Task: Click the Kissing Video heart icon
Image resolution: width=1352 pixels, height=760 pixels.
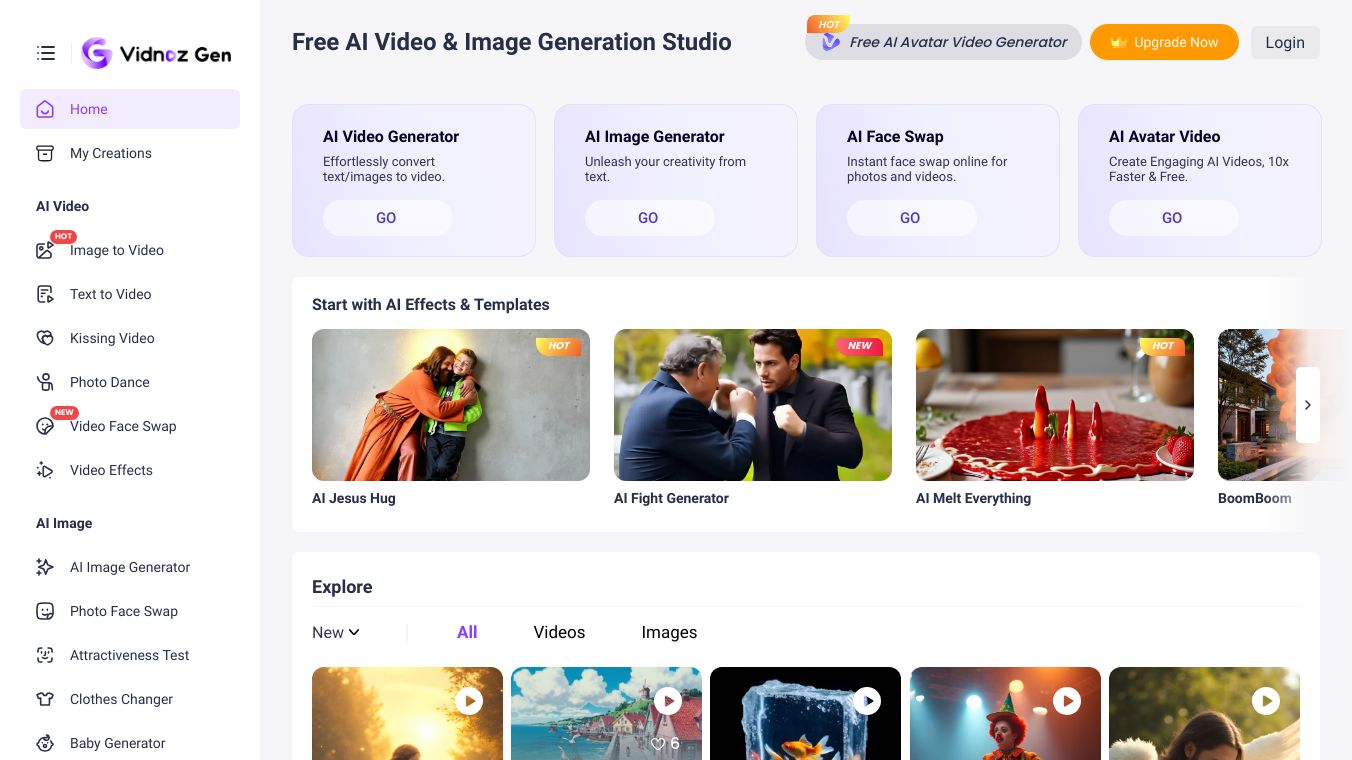Action: coord(45,338)
